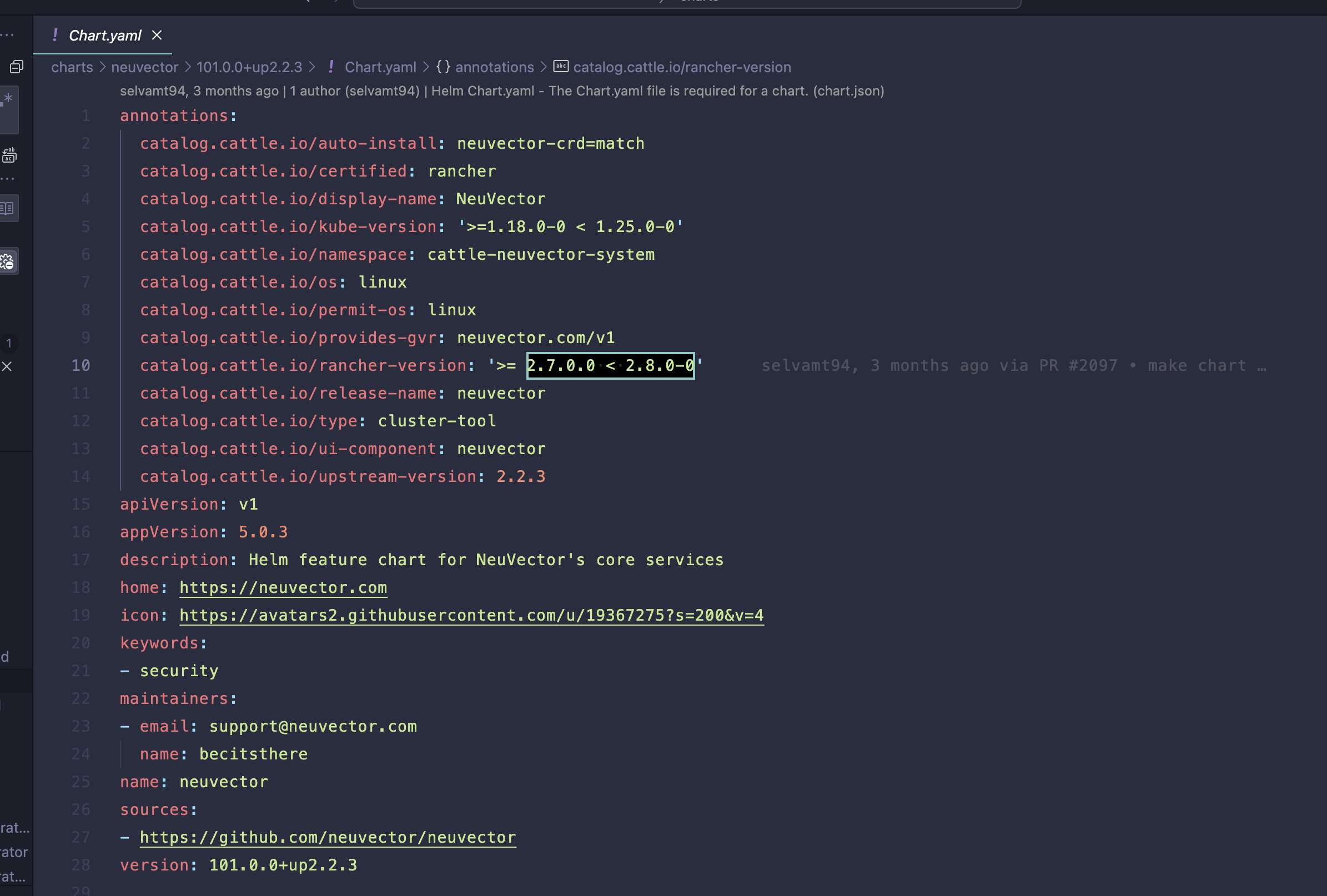Click the abc symbol before rancher-version in breadcrumb
Image resolution: width=1327 pixels, height=896 pixels.
click(561, 66)
